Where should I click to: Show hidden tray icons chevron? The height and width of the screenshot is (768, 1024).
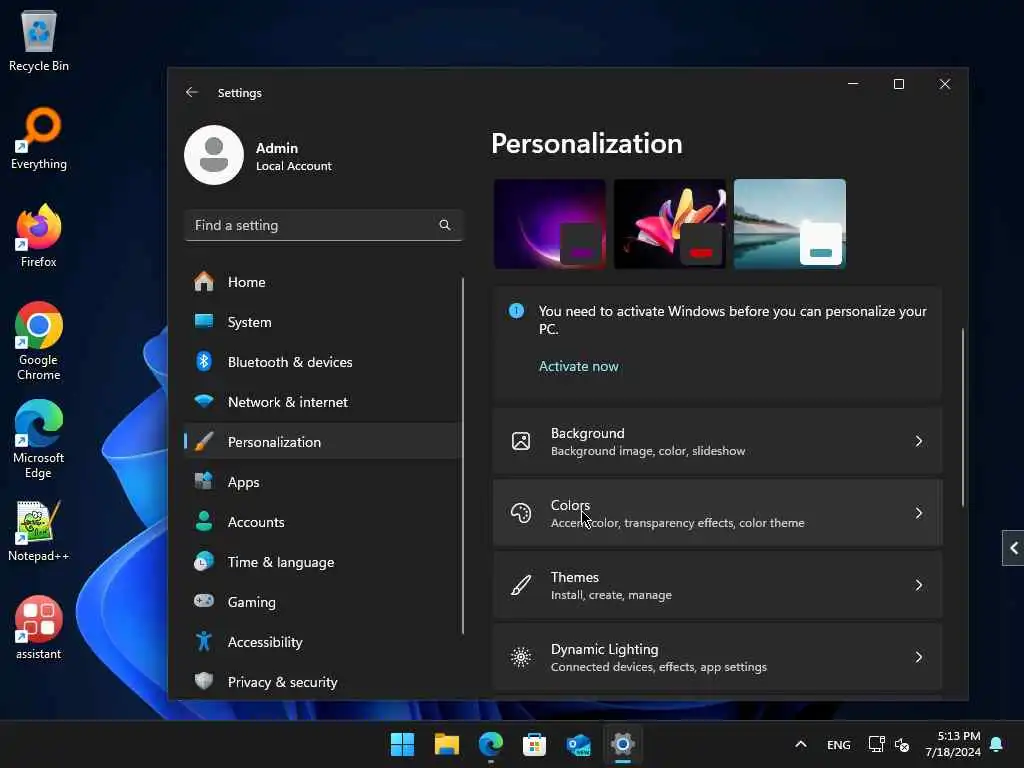801,744
